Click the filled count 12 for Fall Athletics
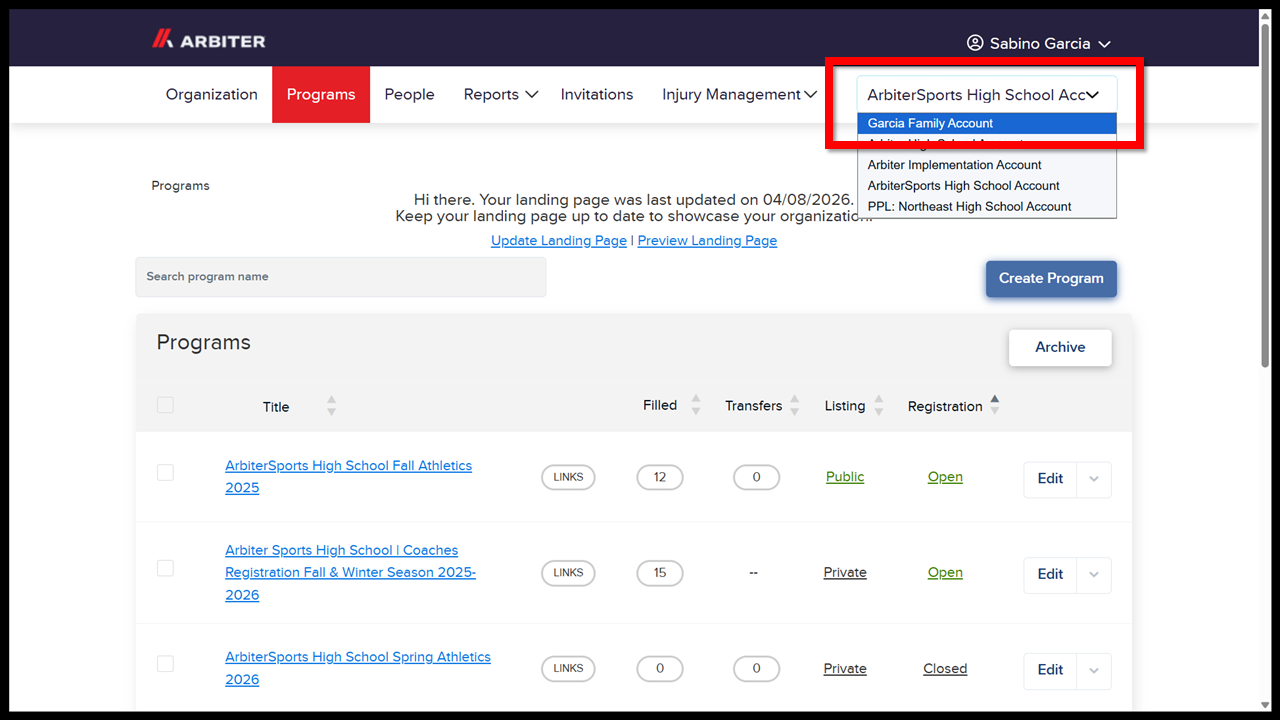 (660, 477)
